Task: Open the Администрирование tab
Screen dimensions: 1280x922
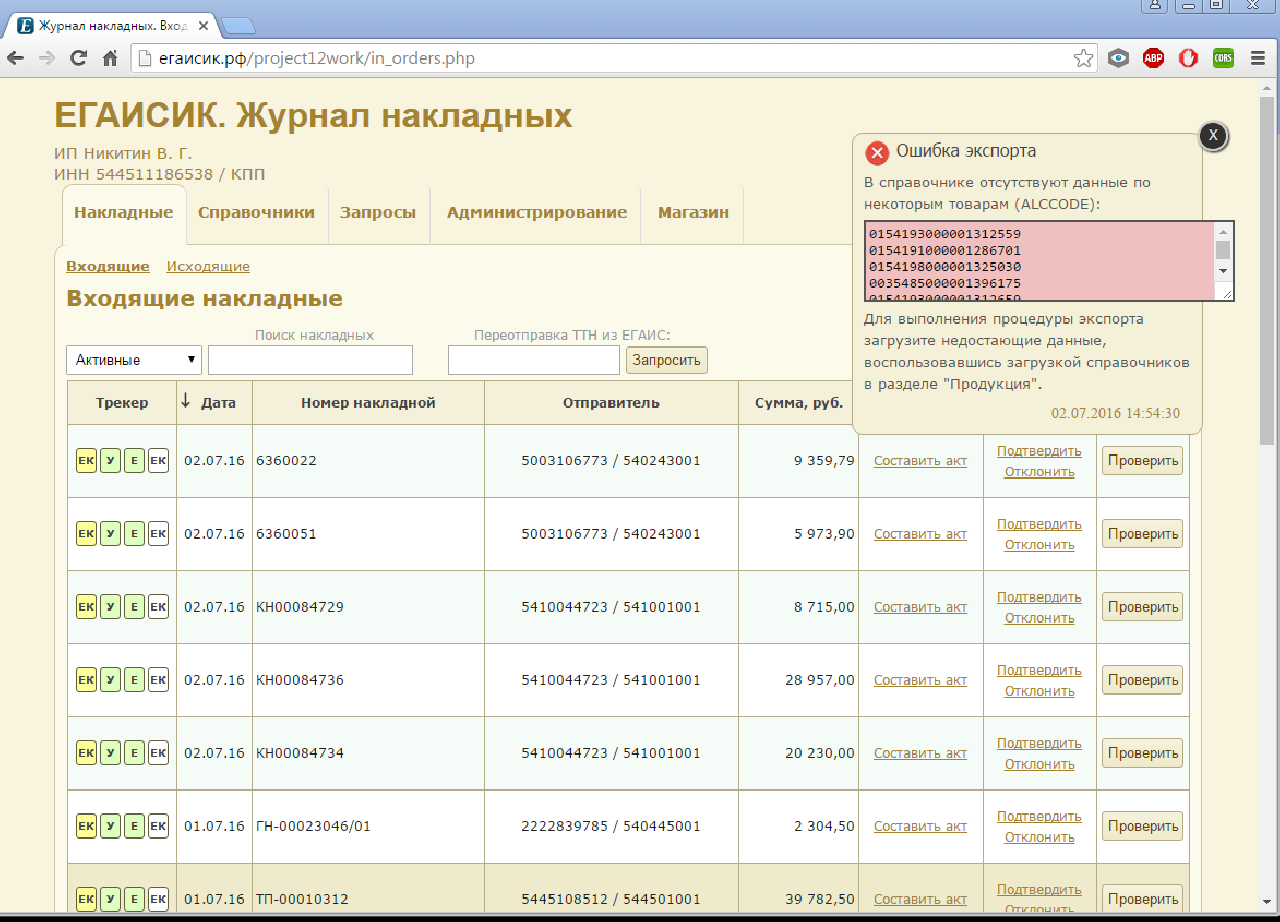Action: coord(536,213)
